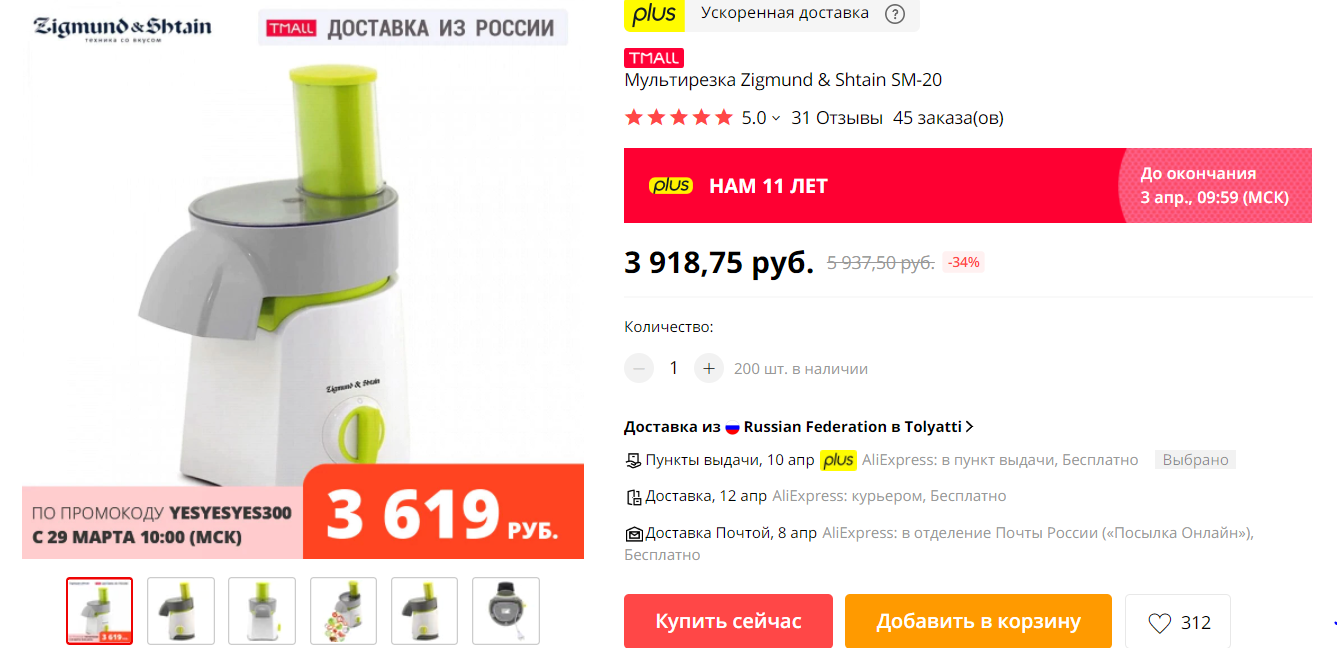Click the minus icon to decrease quantity

click(639, 368)
